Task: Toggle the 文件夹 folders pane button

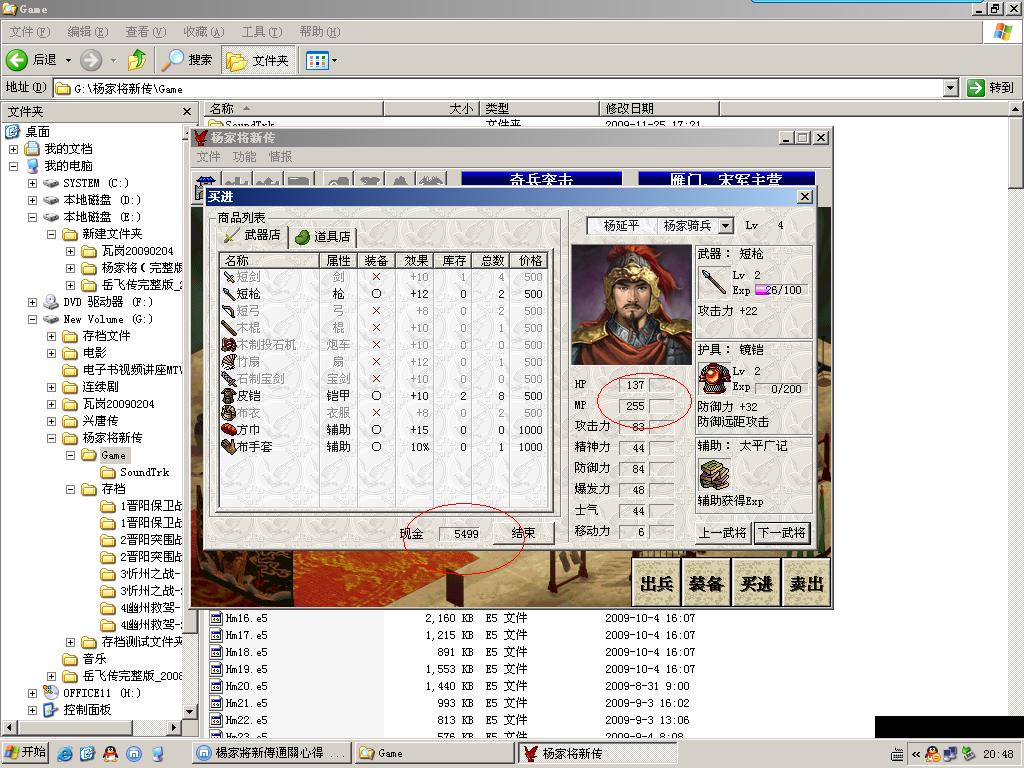Action: click(x=258, y=60)
